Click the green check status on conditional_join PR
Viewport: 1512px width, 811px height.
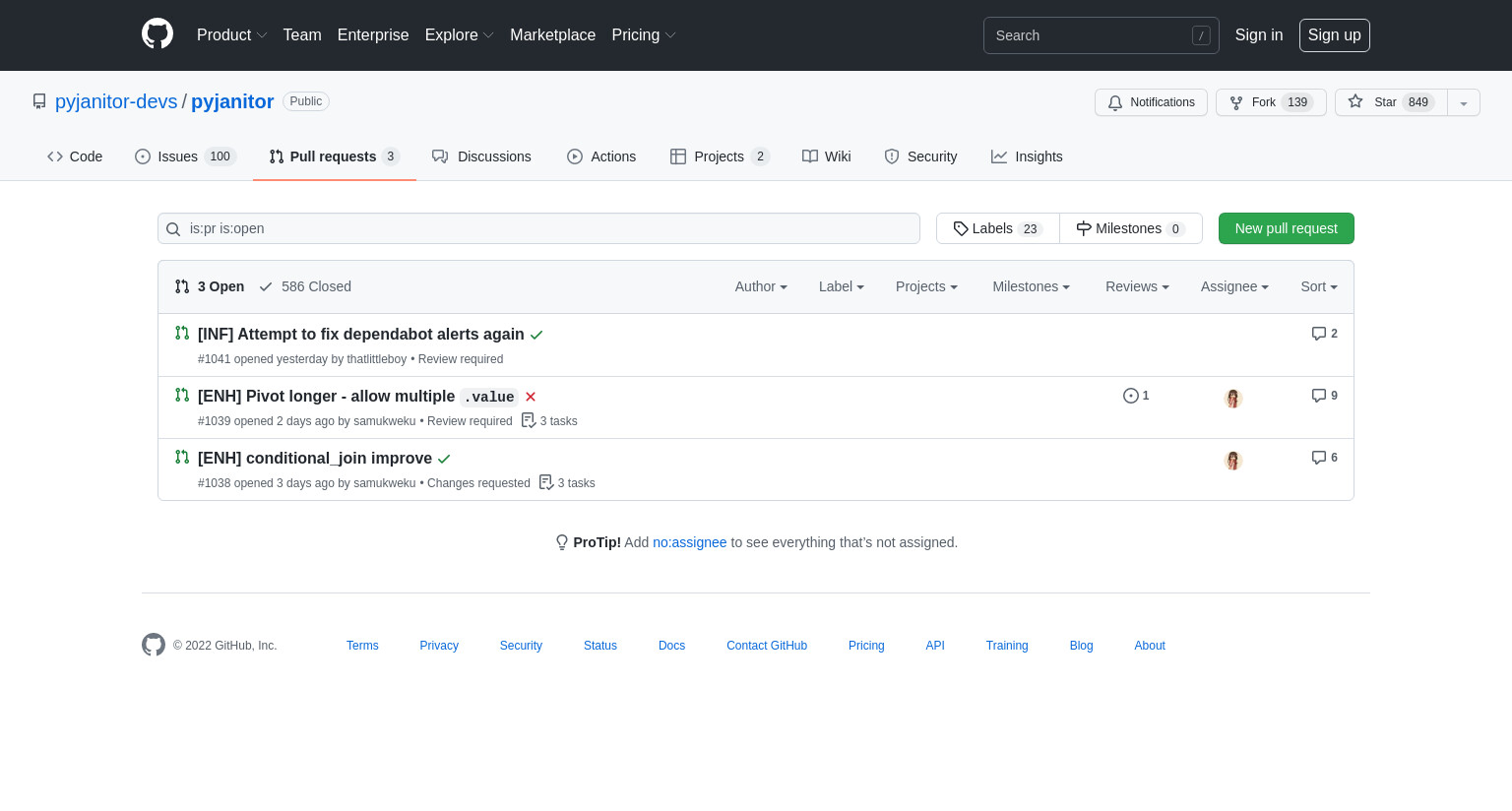(x=444, y=459)
